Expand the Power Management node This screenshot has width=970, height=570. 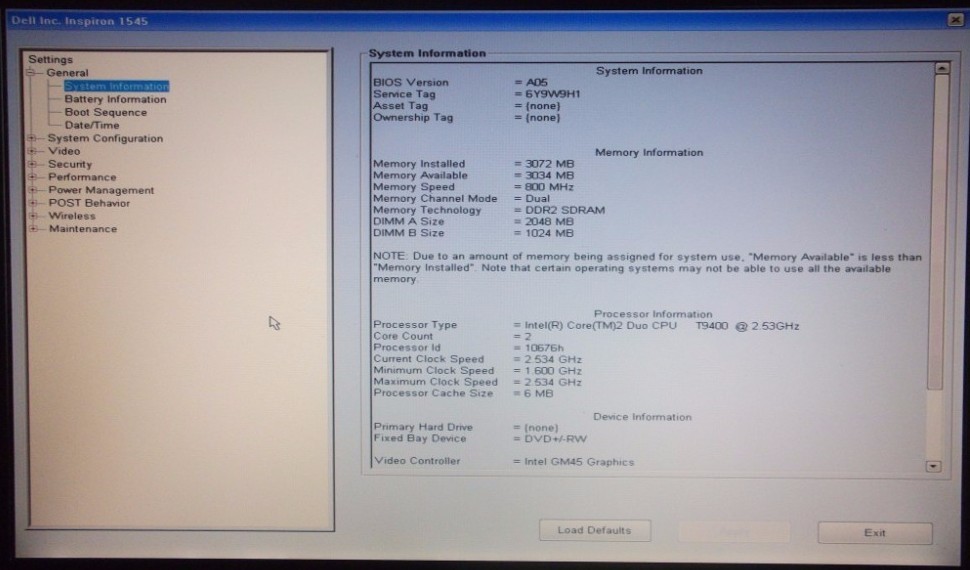[x=32, y=190]
